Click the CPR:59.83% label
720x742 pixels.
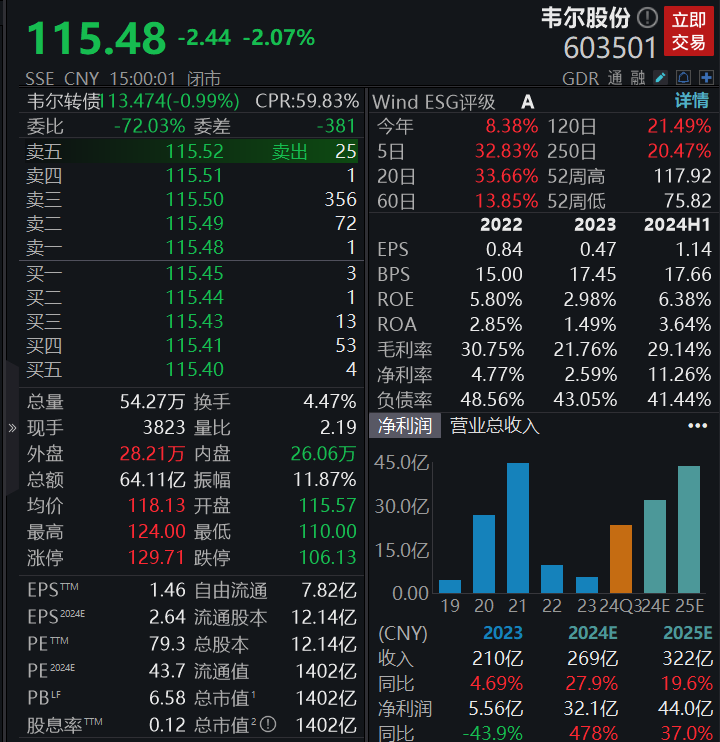coord(307,101)
